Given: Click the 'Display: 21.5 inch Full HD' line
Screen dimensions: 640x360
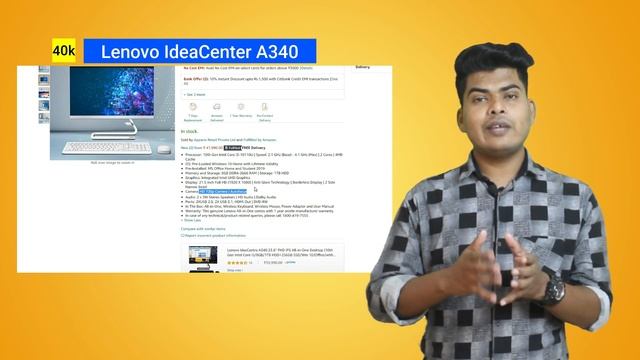Looking at the screenshot, I should point(260,184).
